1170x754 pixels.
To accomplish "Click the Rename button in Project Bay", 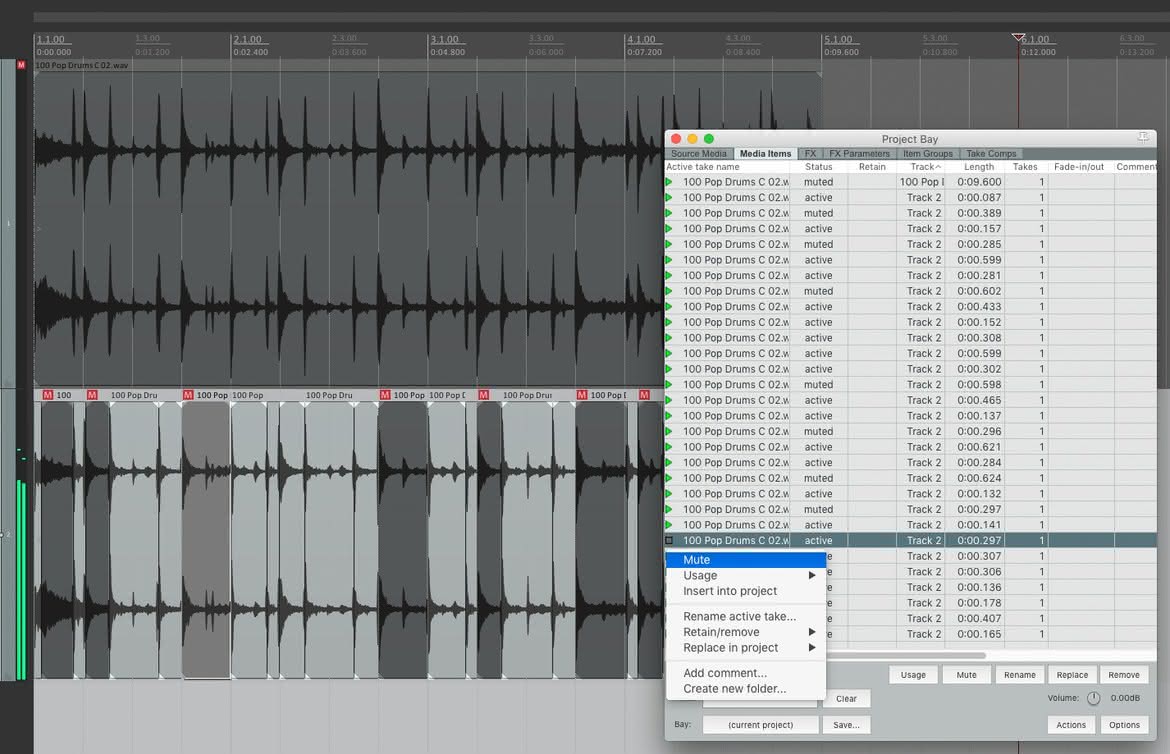I will click(1019, 675).
